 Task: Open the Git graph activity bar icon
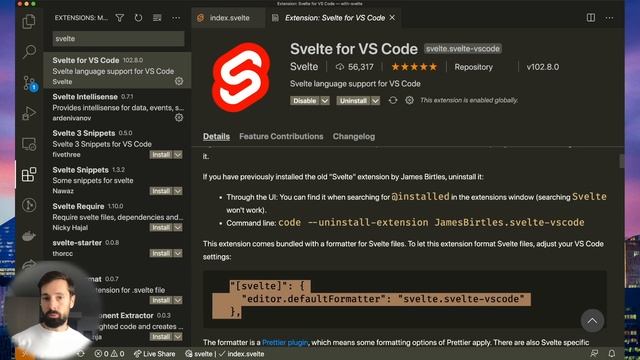coord(29,205)
